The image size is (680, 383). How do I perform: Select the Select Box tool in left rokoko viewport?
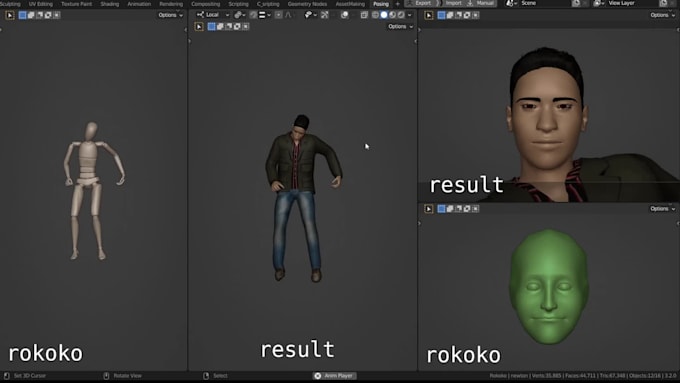[x=10, y=15]
